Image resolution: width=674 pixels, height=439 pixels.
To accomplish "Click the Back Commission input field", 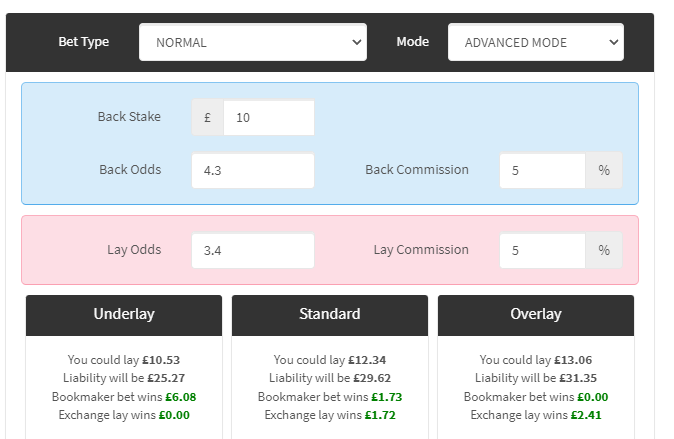I will coord(542,170).
